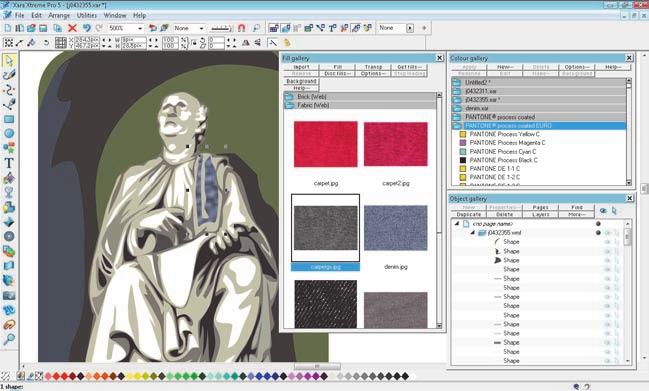
Task: Click the red X delete icon
Action: [72, 28]
